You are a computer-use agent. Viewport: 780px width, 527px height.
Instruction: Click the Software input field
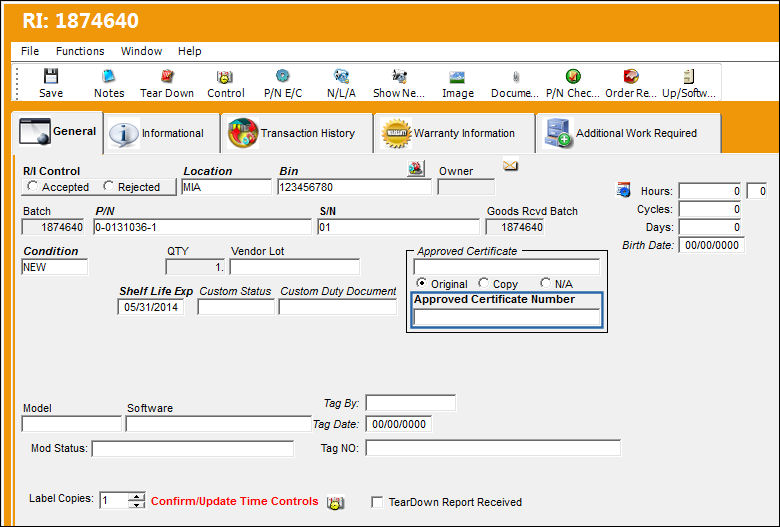pos(218,424)
